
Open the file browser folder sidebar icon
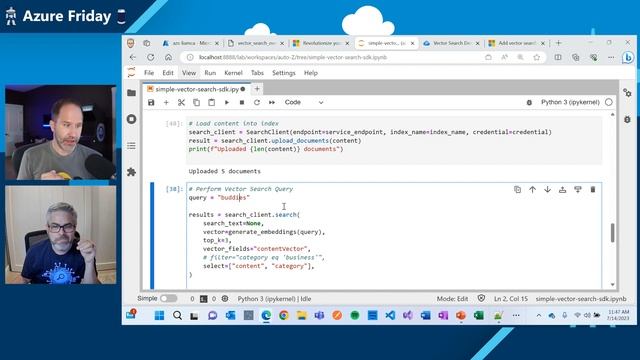pos(131,93)
